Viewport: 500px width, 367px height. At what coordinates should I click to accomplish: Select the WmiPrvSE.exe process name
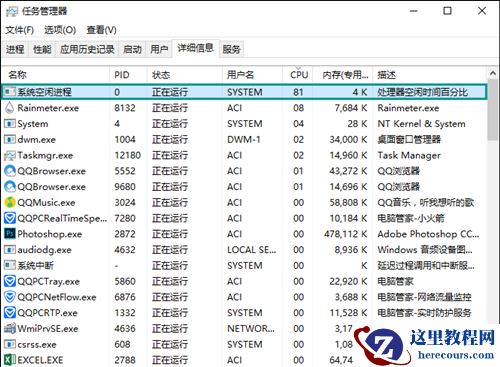tap(48, 329)
